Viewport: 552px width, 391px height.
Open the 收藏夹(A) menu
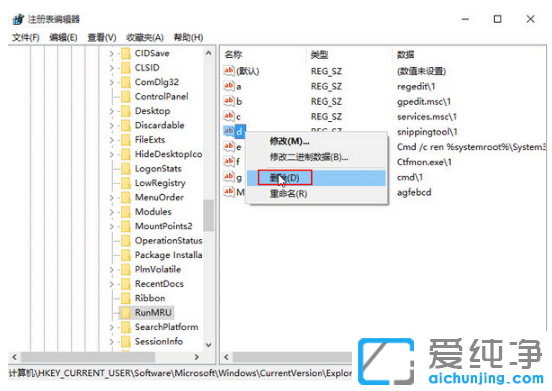click(145, 37)
